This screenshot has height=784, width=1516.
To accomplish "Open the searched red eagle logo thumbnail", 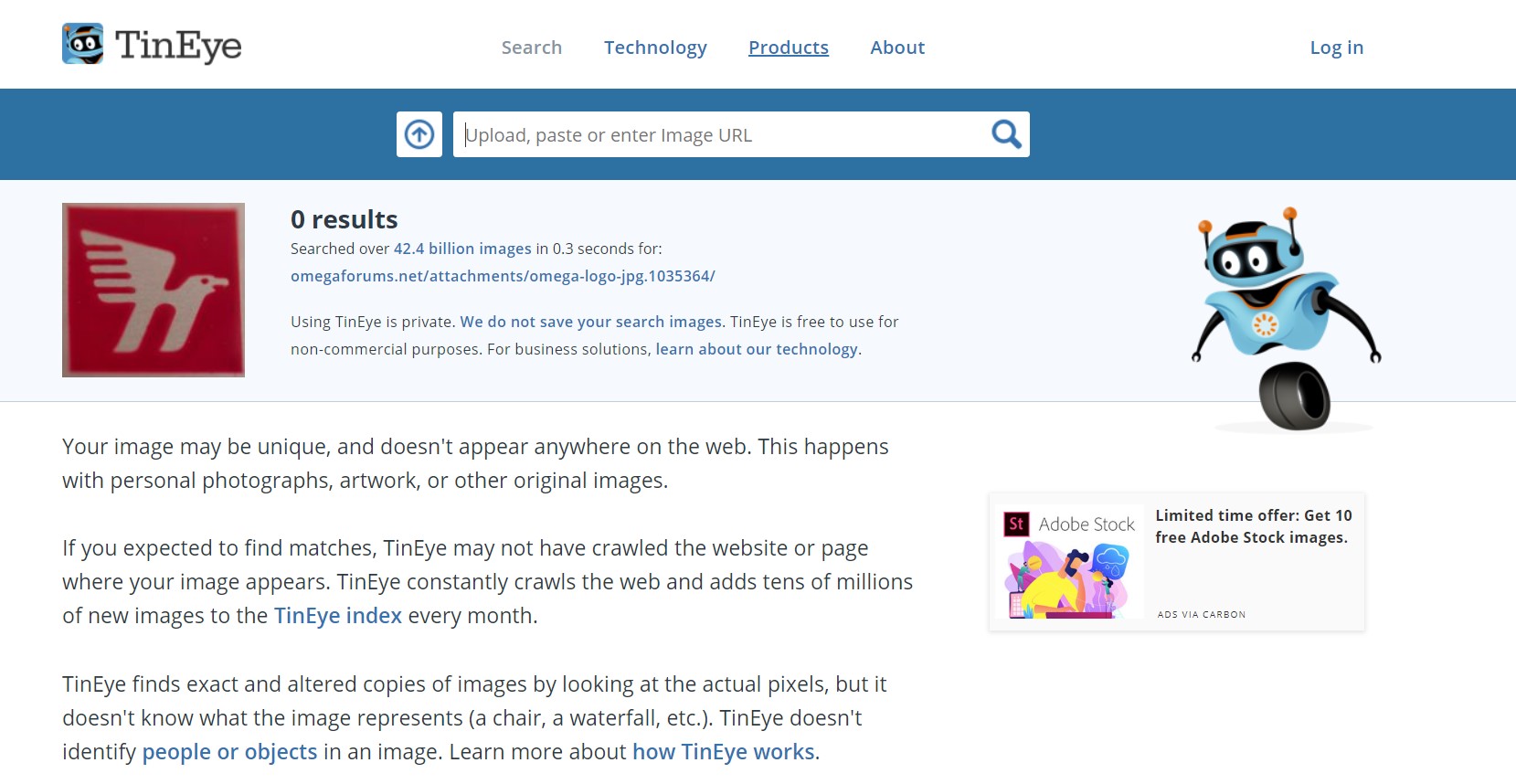I will [x=154, y=290].
